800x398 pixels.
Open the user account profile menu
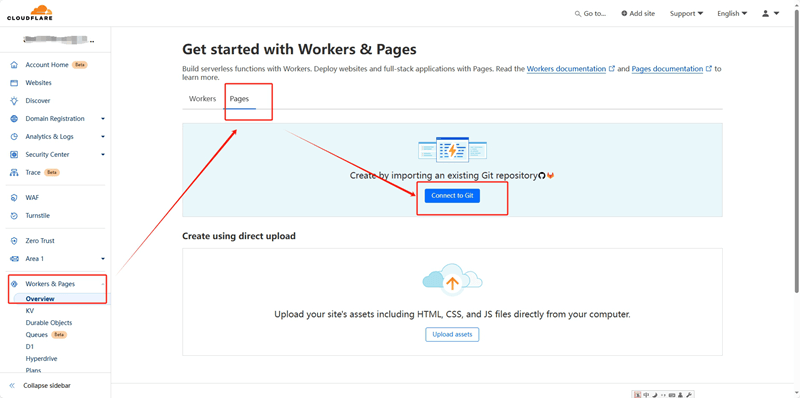coord(770,14)
